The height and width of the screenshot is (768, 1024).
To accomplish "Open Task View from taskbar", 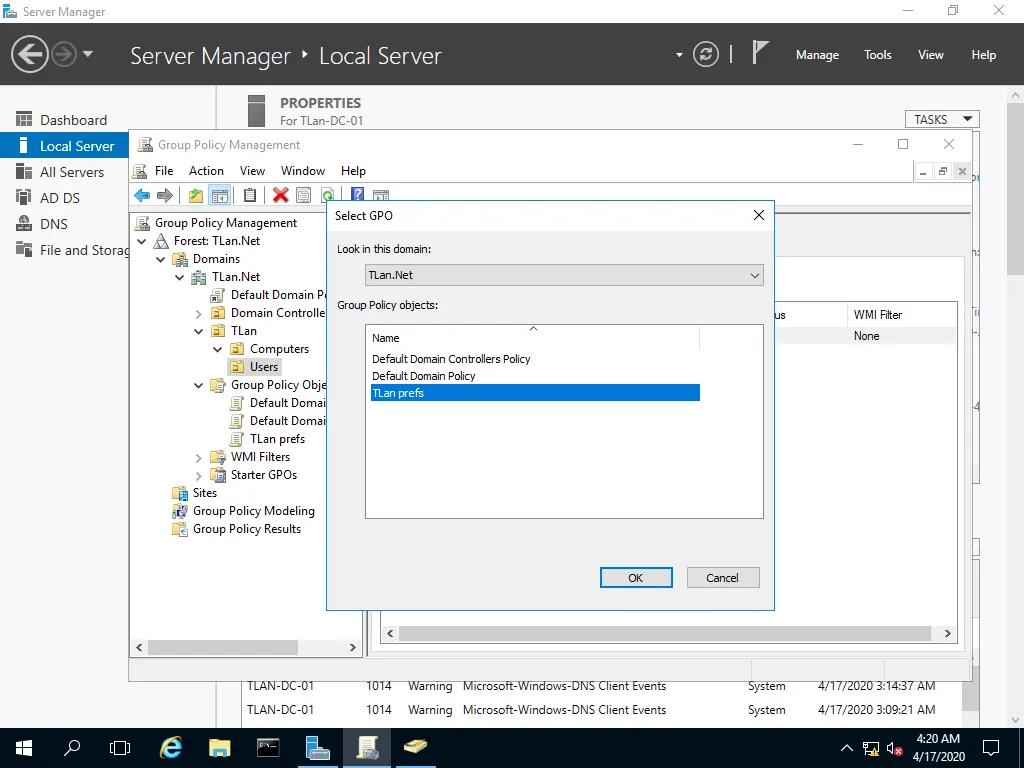I will click(x=120, y=747).
